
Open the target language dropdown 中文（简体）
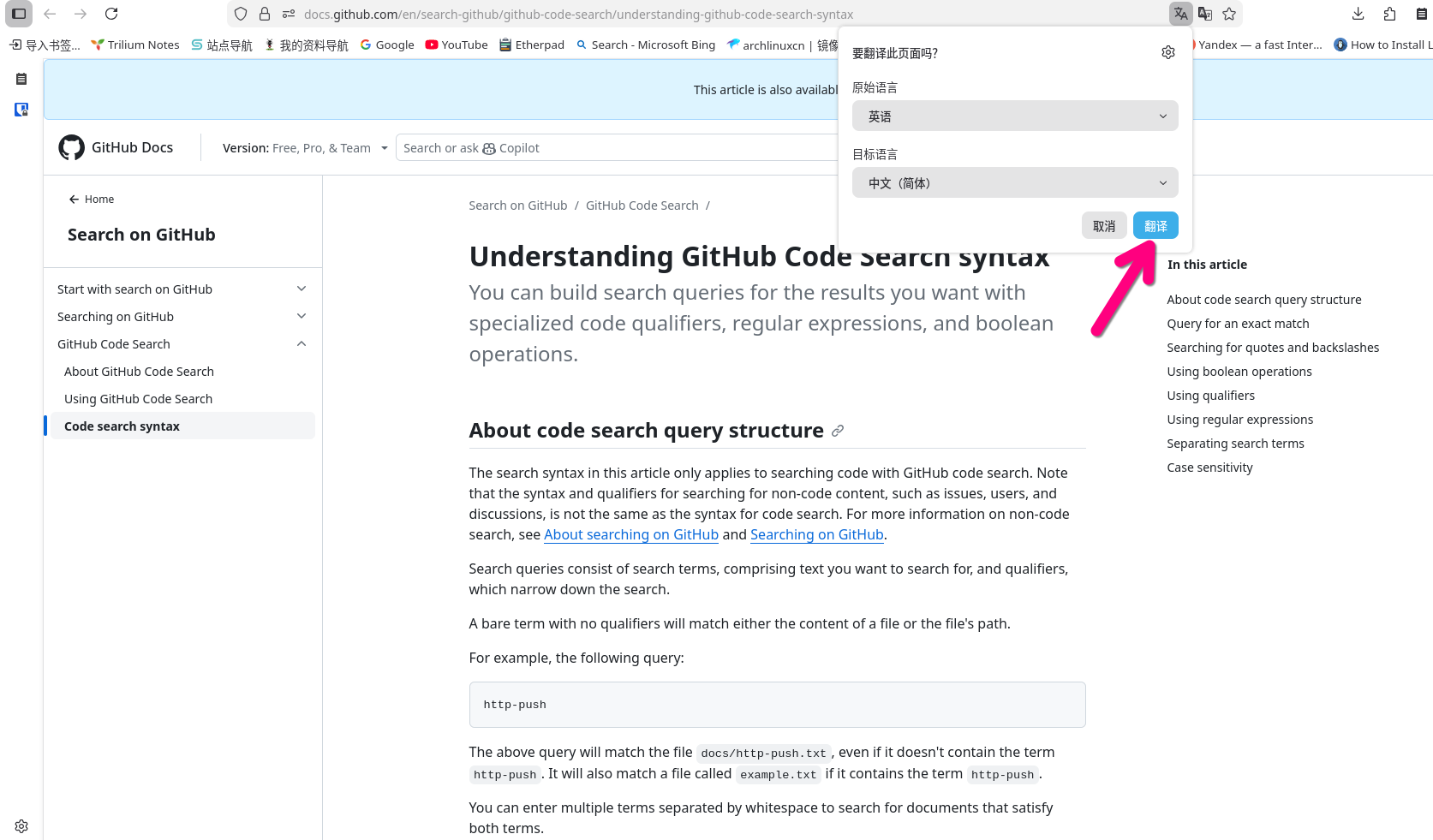point(1015,183)
